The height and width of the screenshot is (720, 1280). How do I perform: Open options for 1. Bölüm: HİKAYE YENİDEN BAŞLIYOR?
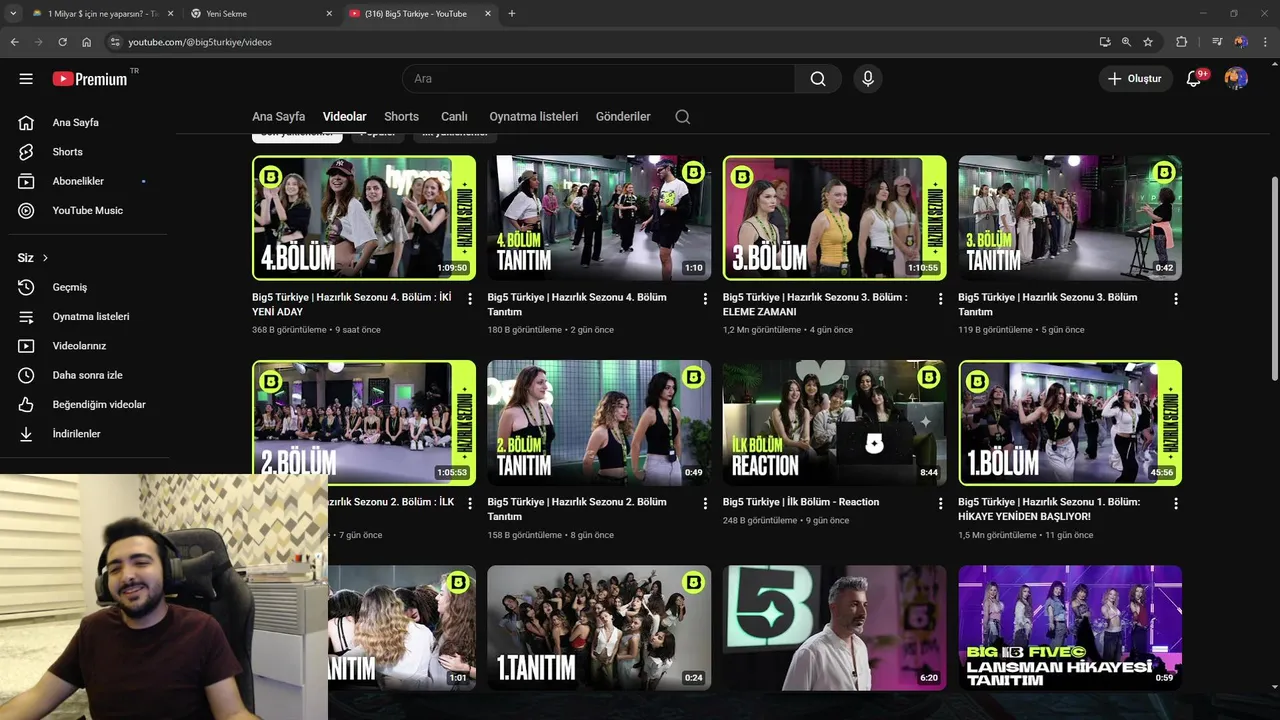coord(1176,504)
